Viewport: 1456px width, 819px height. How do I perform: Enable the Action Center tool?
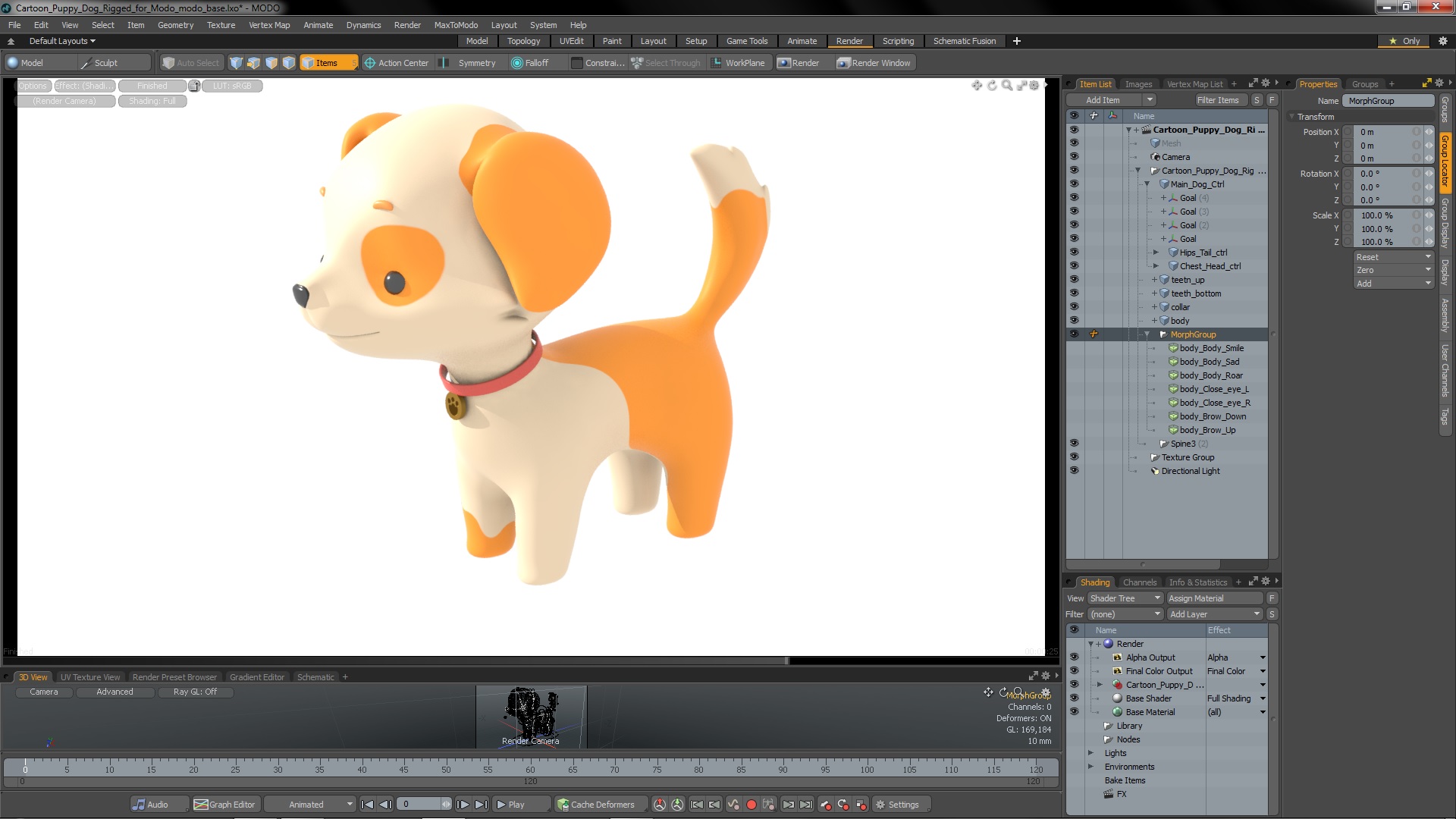point(396,63)
